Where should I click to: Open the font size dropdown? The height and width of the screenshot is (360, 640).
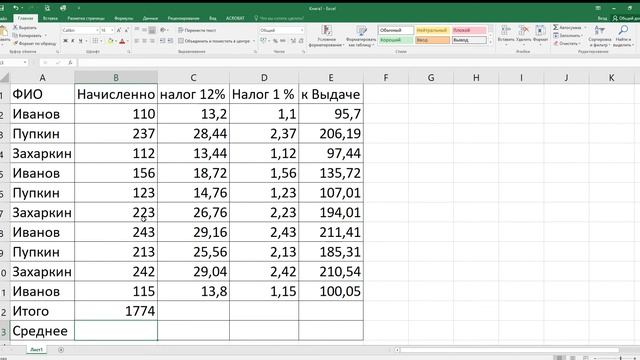[x=112, y=30]
